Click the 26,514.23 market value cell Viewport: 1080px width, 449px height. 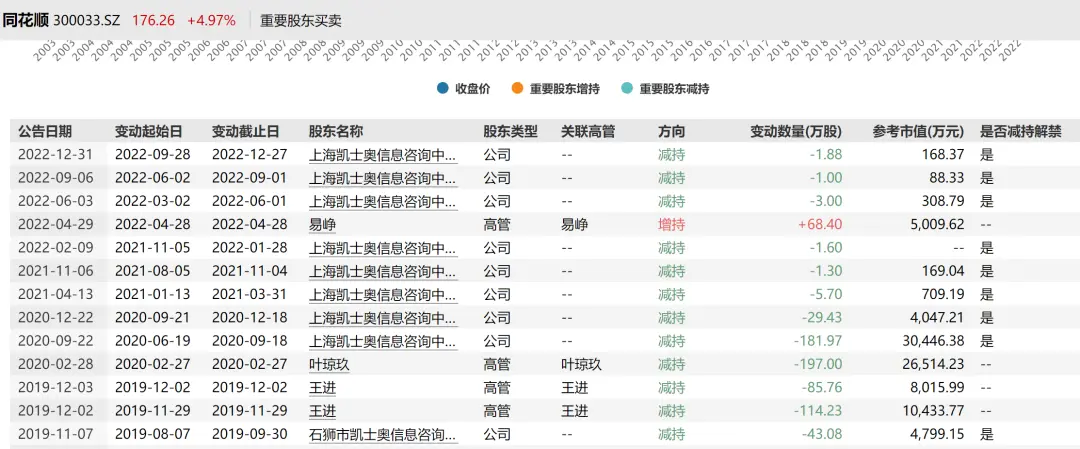(933, 364)
